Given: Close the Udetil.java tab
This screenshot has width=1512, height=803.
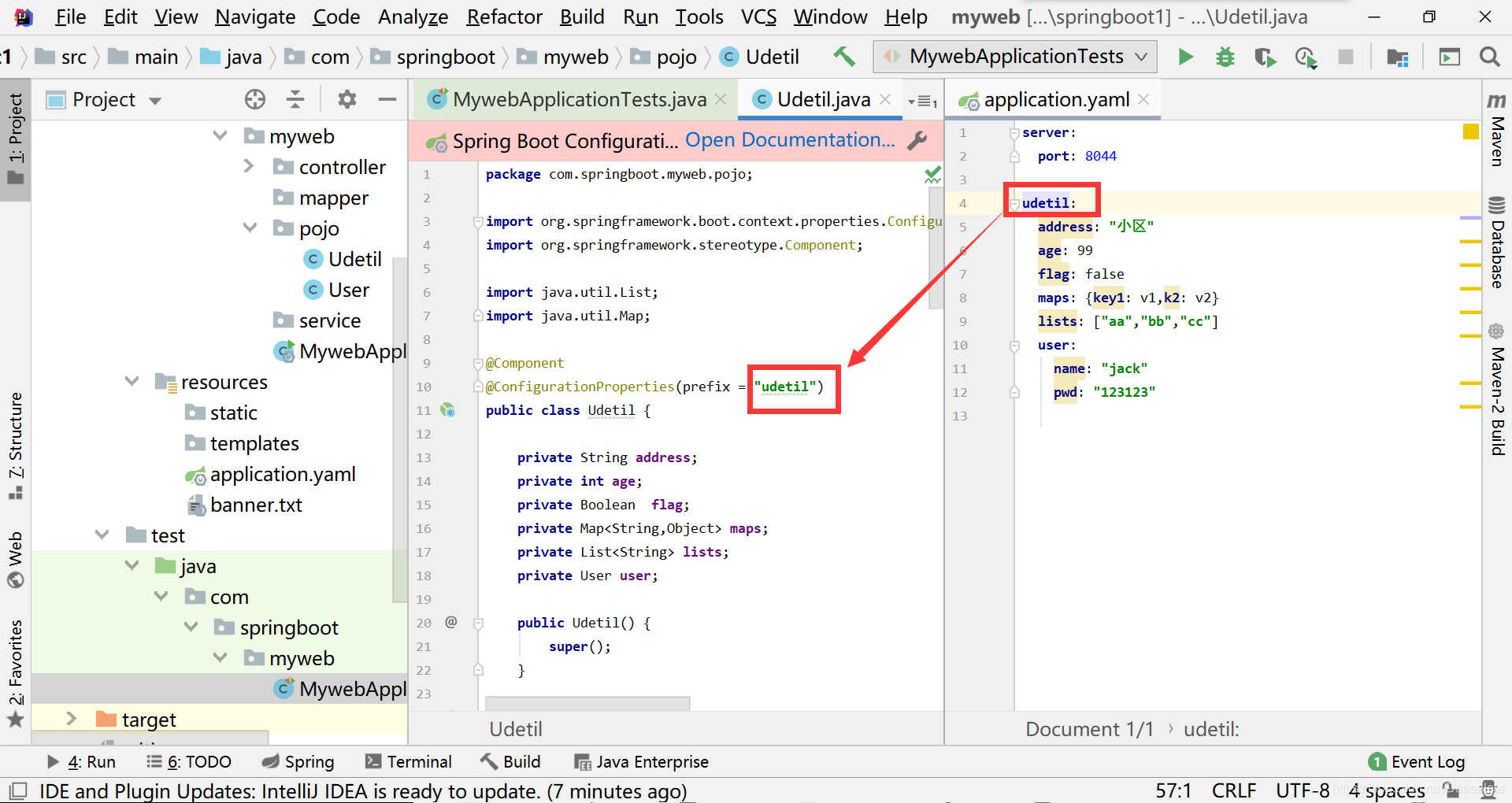Looking at the screenshot, I should point(885,99).
